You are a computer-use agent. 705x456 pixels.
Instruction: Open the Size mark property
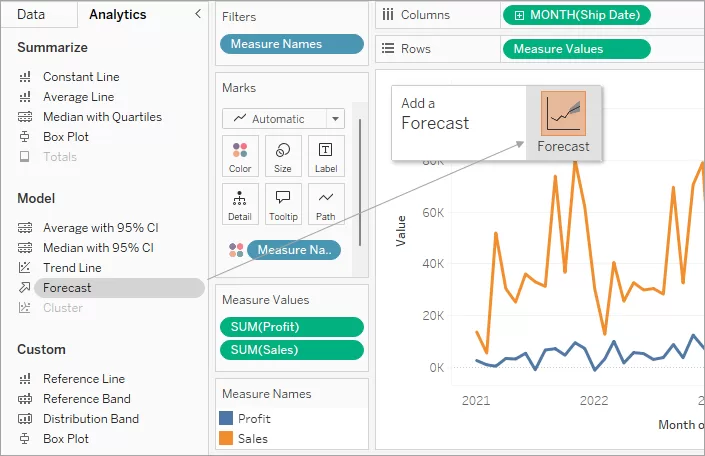coord(283,156)
